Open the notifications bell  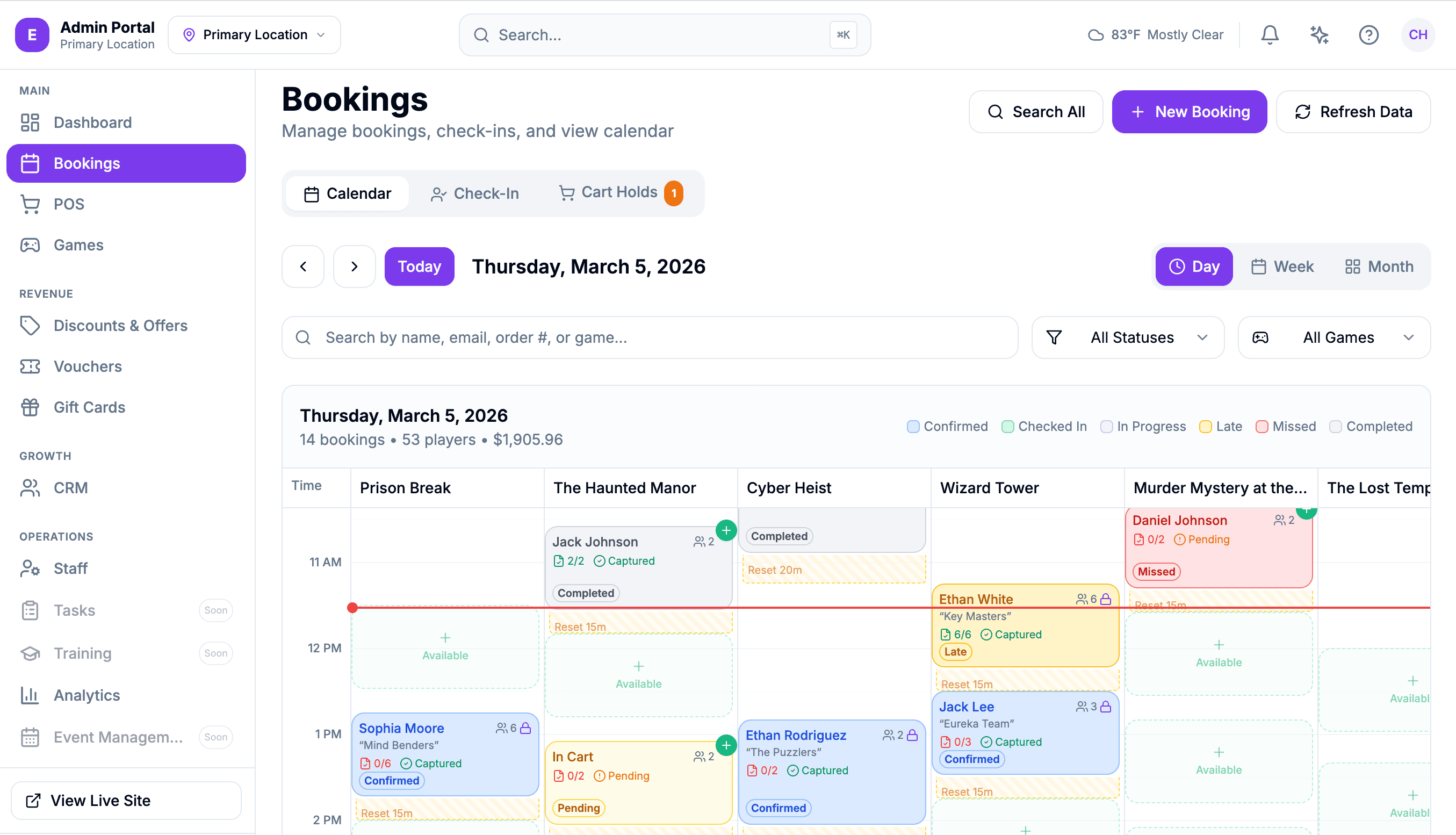pyautogui.click(x=1269, y=34)
